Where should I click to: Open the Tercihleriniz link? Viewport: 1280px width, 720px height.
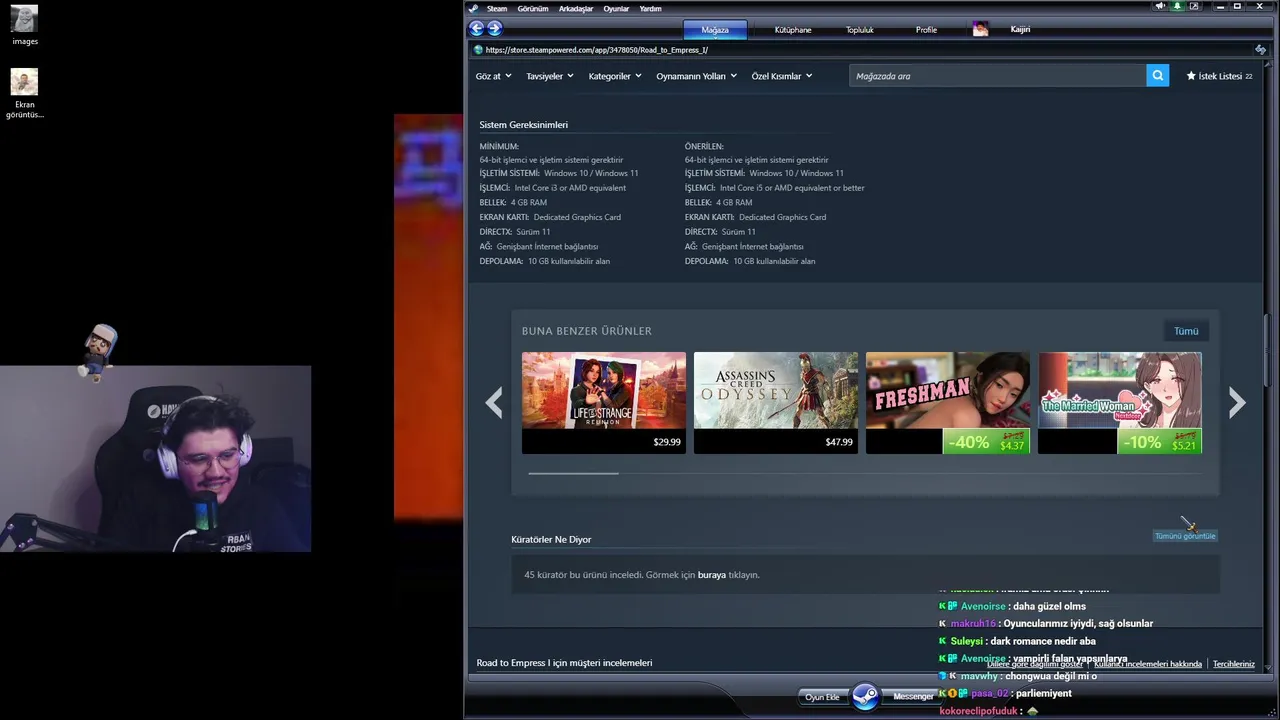pyautogui.click(x=1234, y=664)
